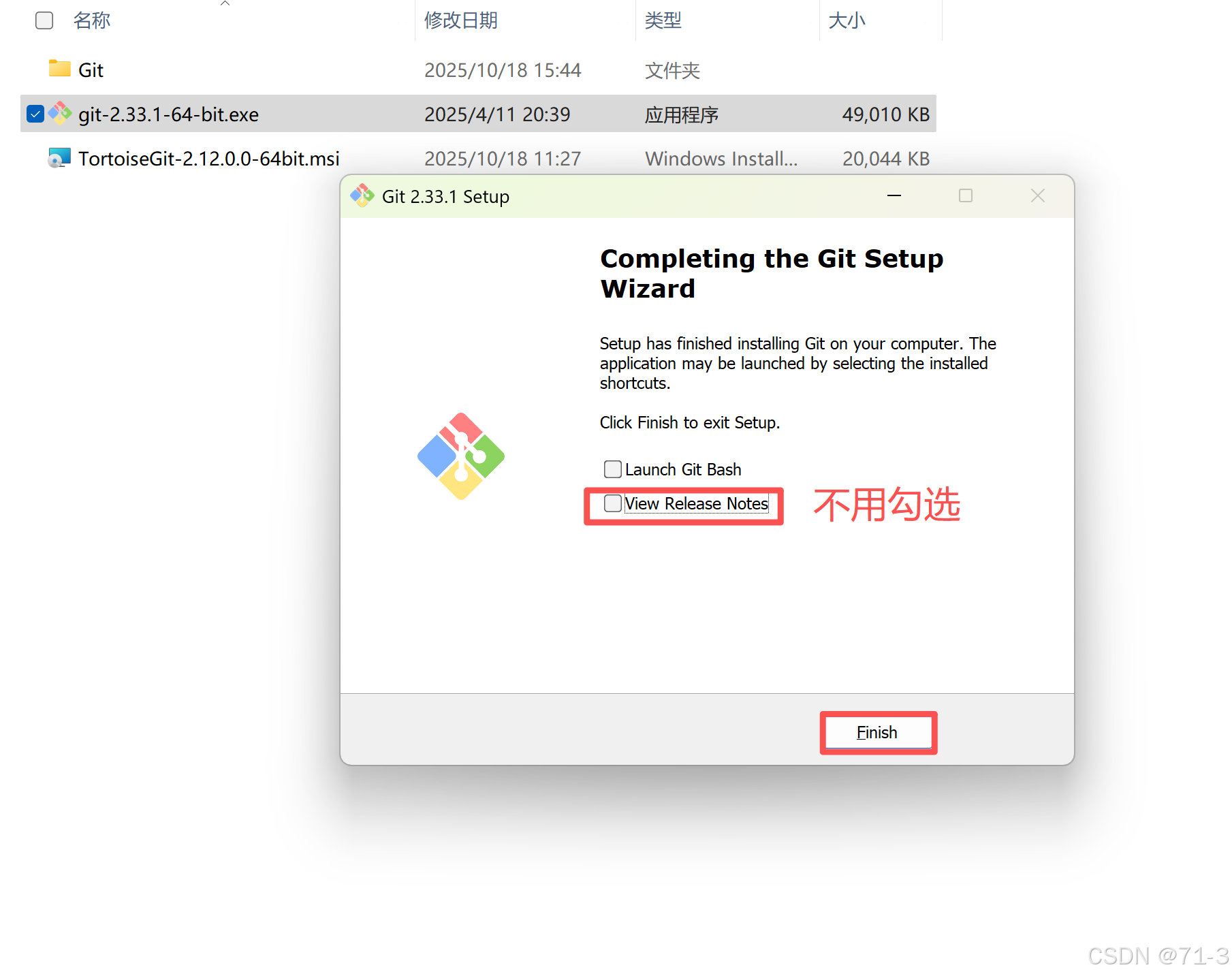
Task: Sort by 类型 column header
Action: (x=663, y=20)
